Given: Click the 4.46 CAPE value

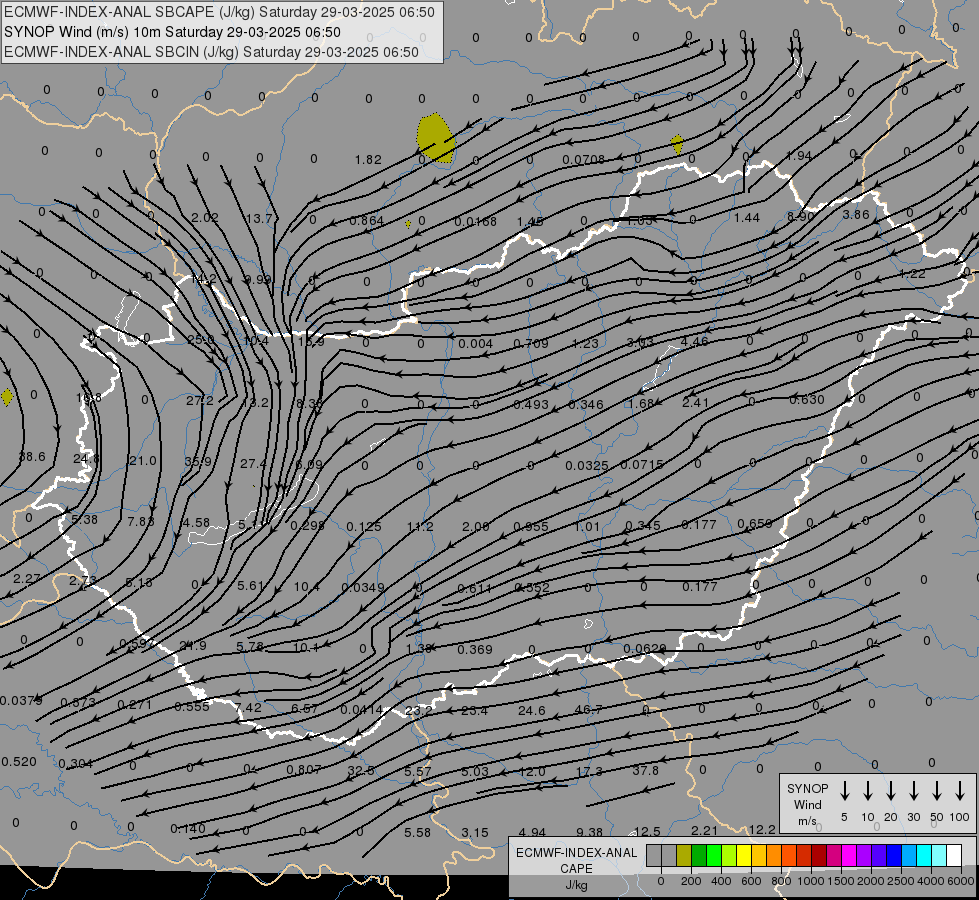Looking at the screenshot, I should [694, 341].
